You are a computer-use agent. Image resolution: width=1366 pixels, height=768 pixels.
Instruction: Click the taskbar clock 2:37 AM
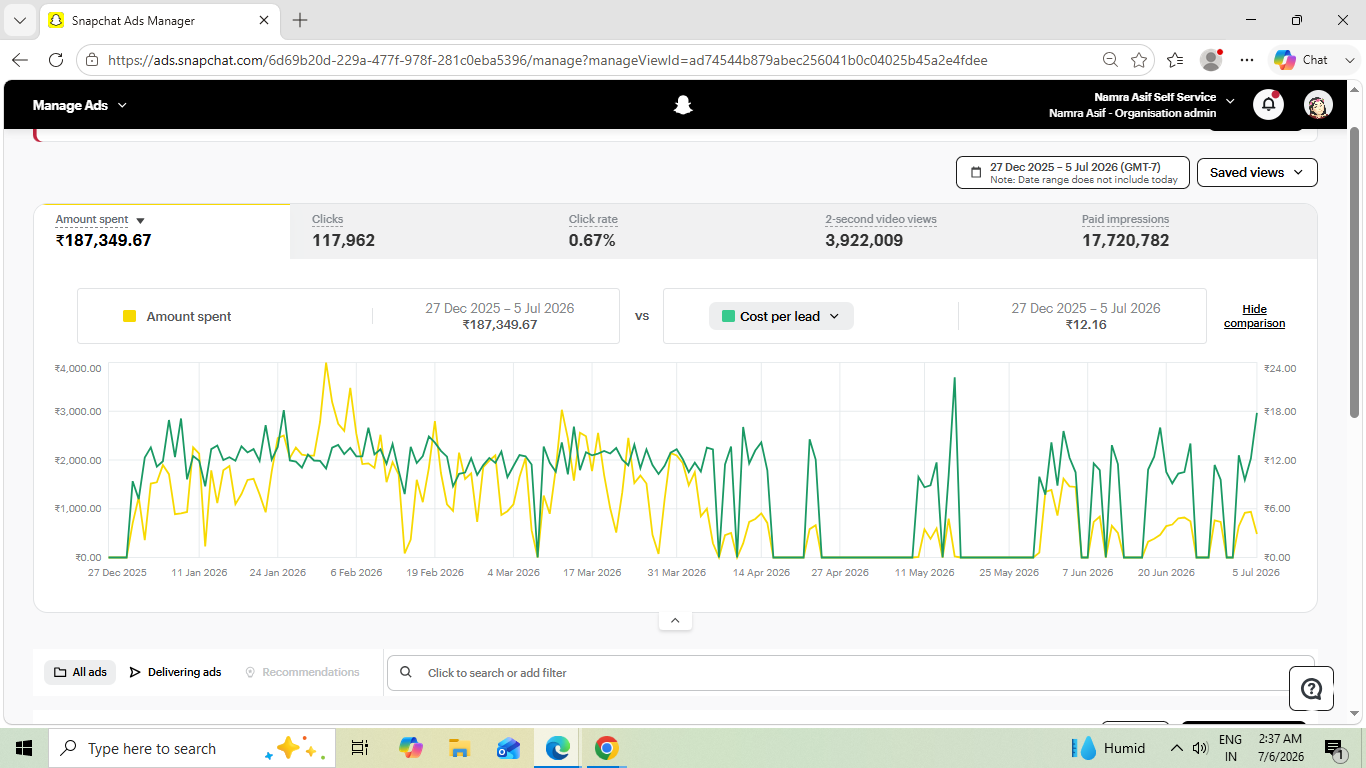tap(1280, 748)
